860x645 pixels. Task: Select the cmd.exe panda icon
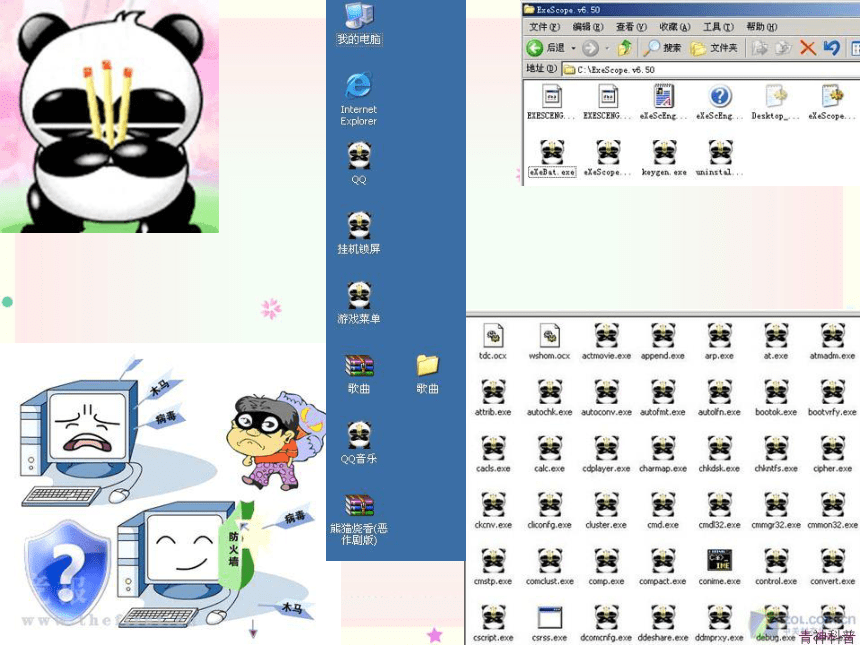click(x=663, y=511)
